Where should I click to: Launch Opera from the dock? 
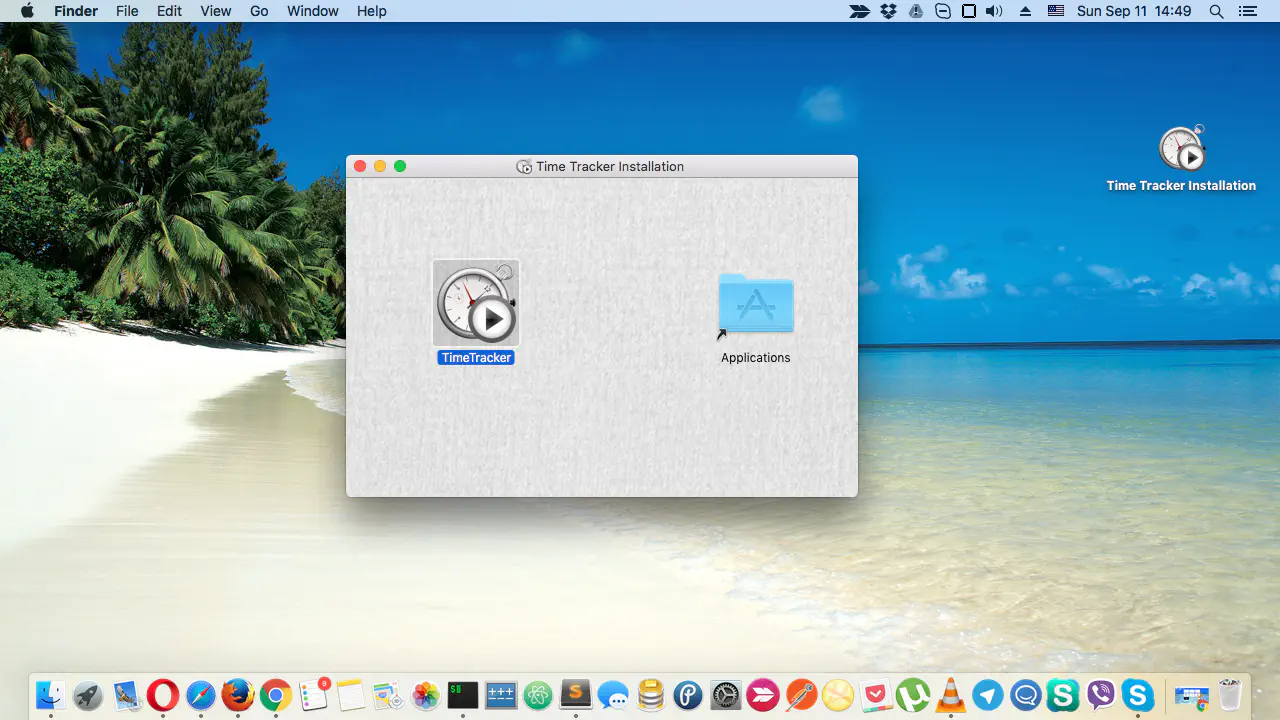(x=163, y=695)
